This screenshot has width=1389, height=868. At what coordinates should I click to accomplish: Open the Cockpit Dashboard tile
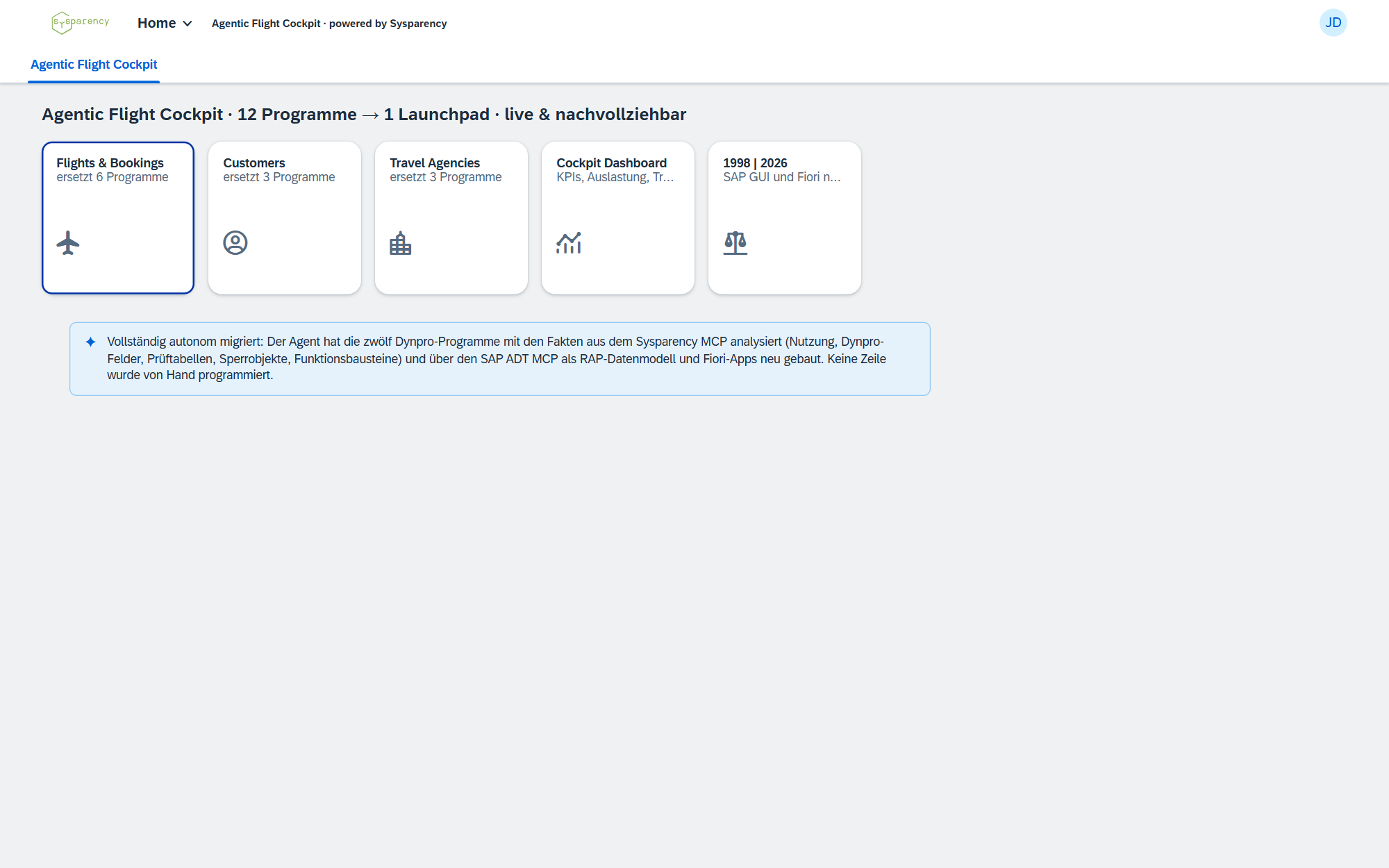[618, 218]
